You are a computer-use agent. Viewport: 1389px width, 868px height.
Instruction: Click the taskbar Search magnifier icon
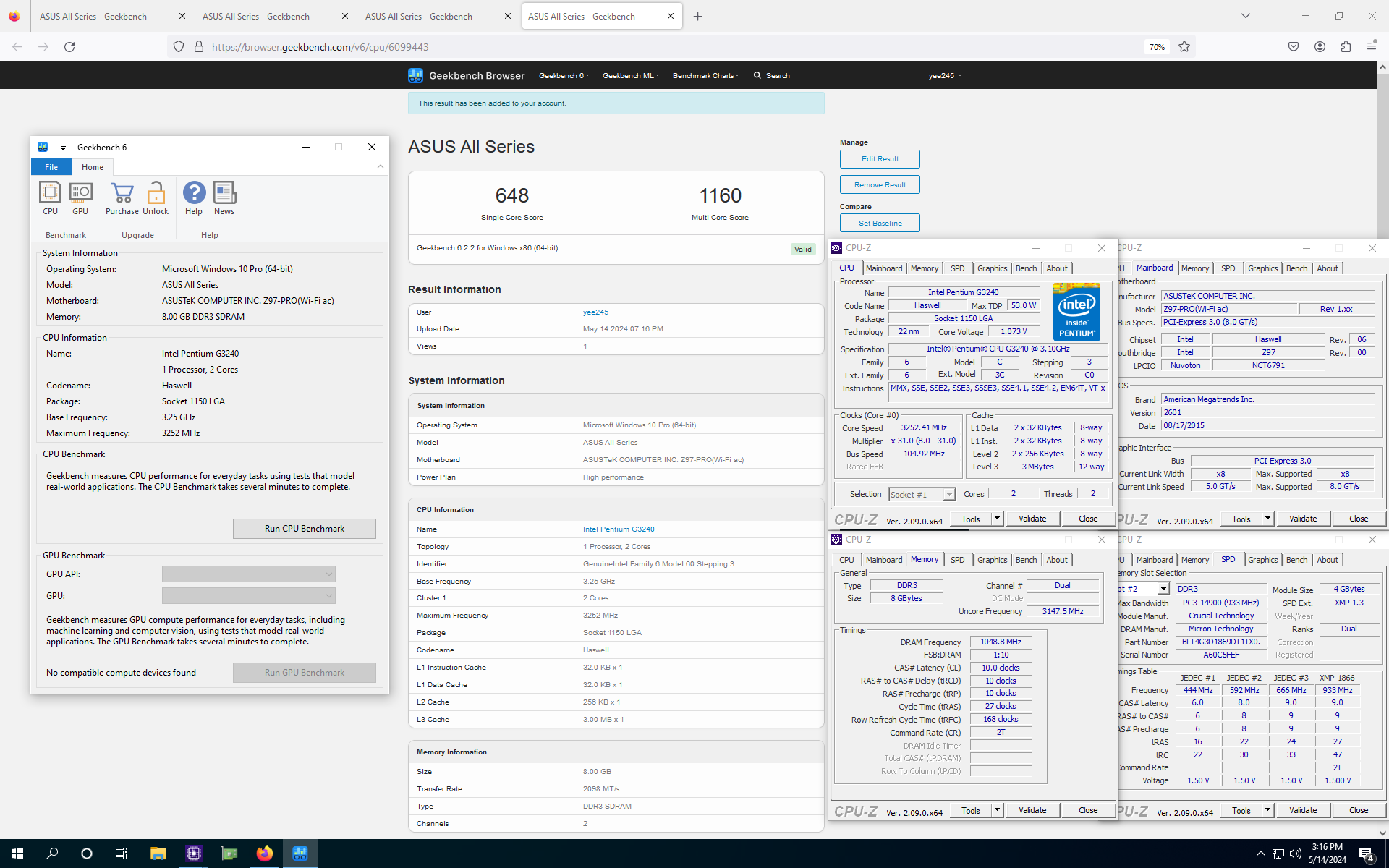pyautogui.click(x=52, y=854)
